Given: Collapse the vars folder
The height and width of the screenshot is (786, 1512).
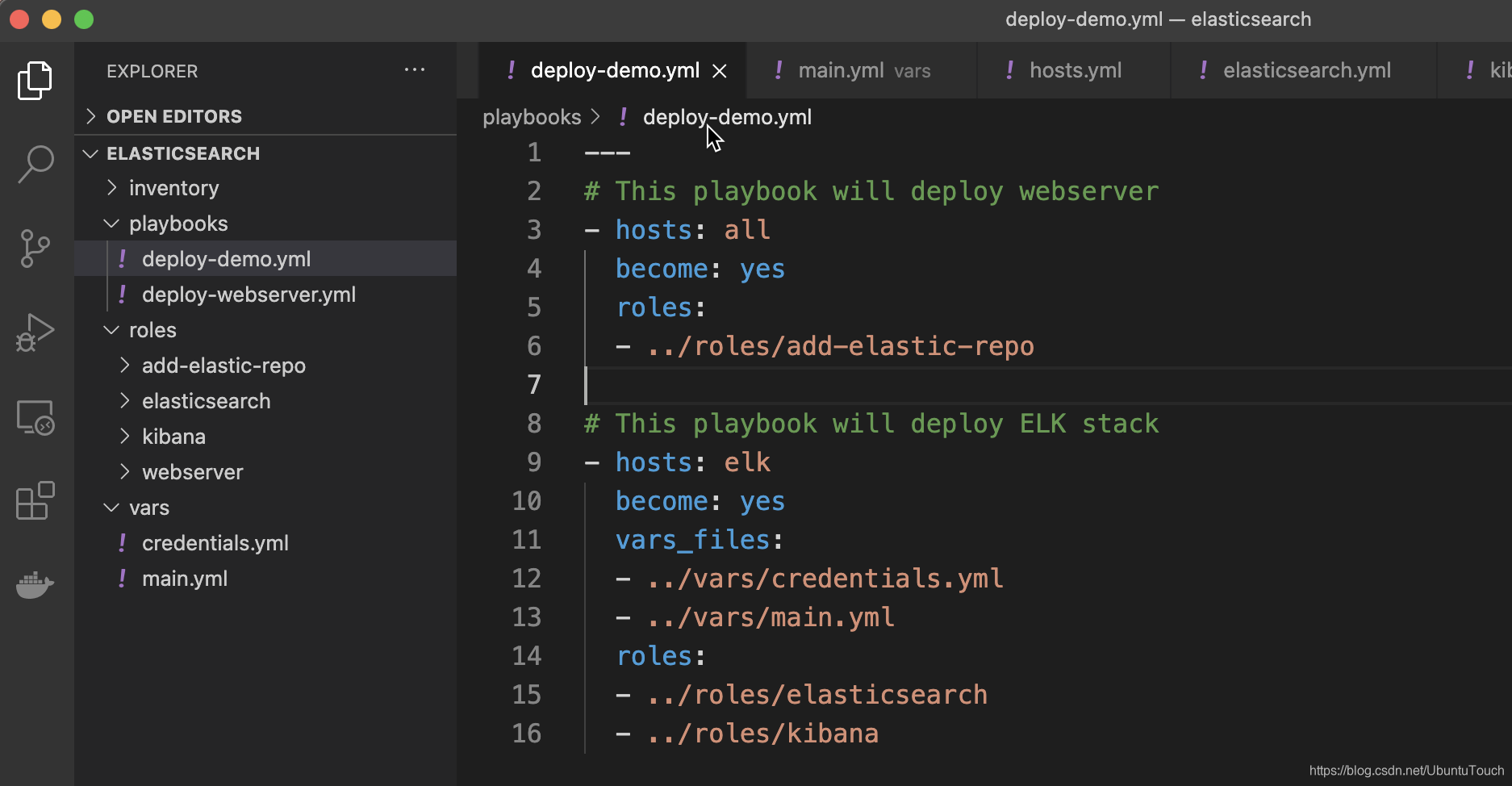Looking at the screenshot, I should (x=111, y=508).
